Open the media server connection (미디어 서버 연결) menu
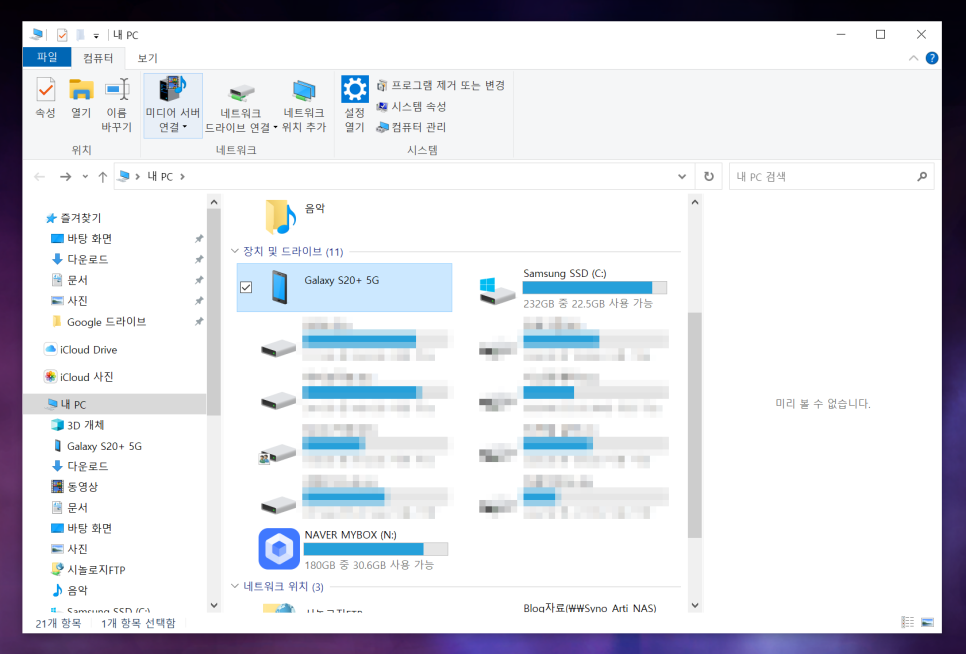 pos(172,105)
